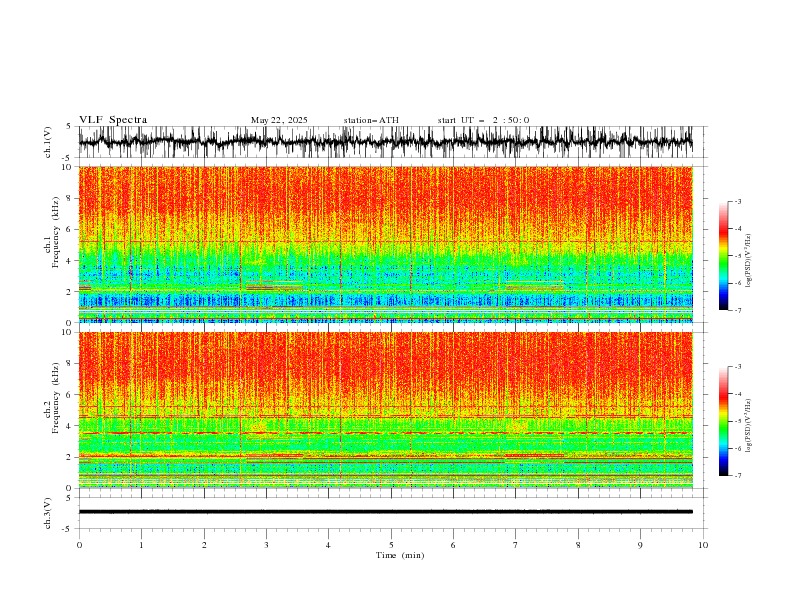Viewport: 792px width, 612px height.
Task: Click the "-3" label on ch.1 colorbar
Action: click(737, 201)
